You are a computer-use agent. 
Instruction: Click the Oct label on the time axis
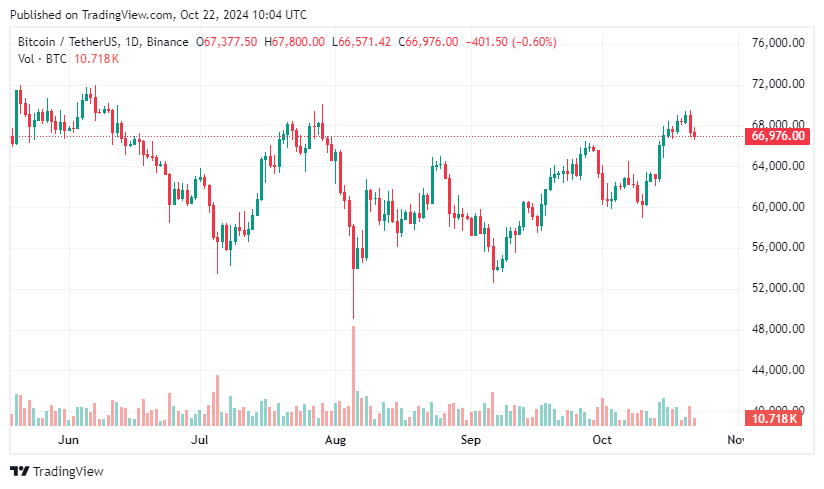[602, 439]
